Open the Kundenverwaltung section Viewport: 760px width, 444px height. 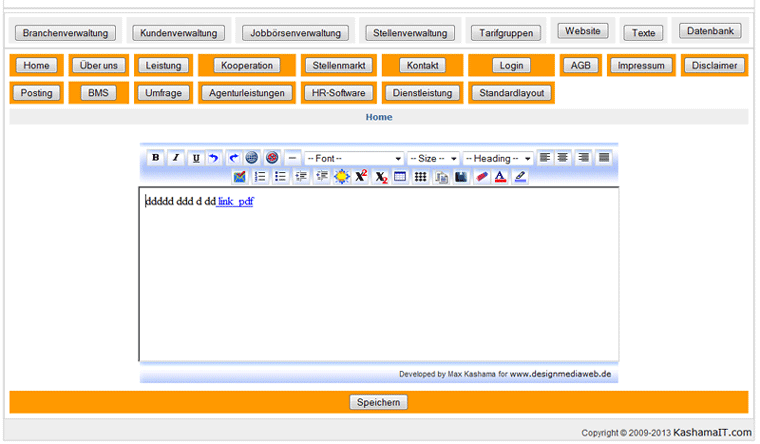coord(179,33)
